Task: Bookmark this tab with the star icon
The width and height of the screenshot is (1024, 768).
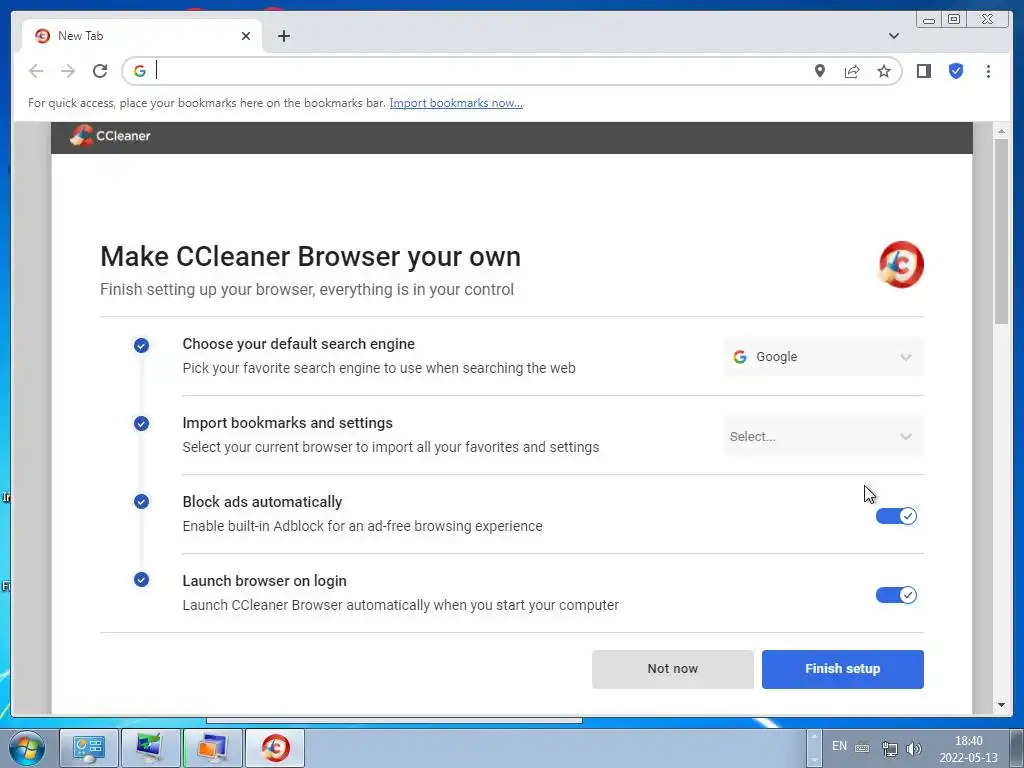Action: point(884,71)
